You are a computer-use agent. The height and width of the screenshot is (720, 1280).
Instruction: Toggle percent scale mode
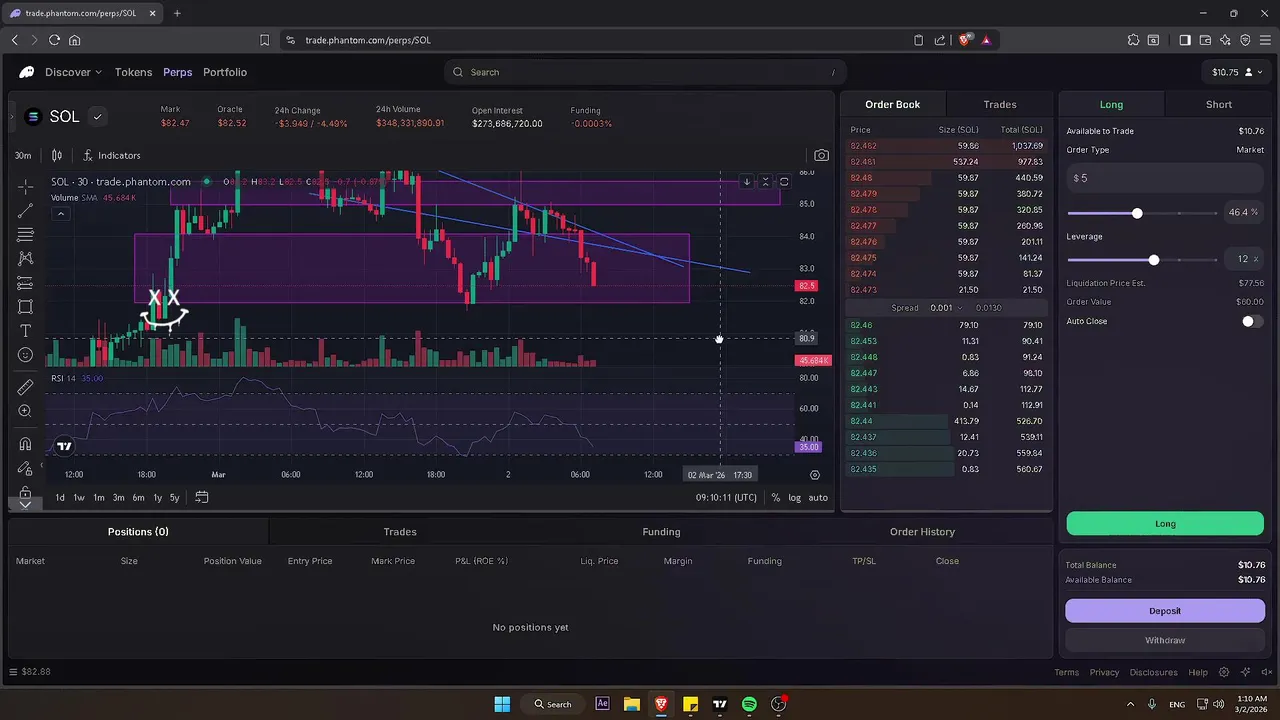pos(776,497)
